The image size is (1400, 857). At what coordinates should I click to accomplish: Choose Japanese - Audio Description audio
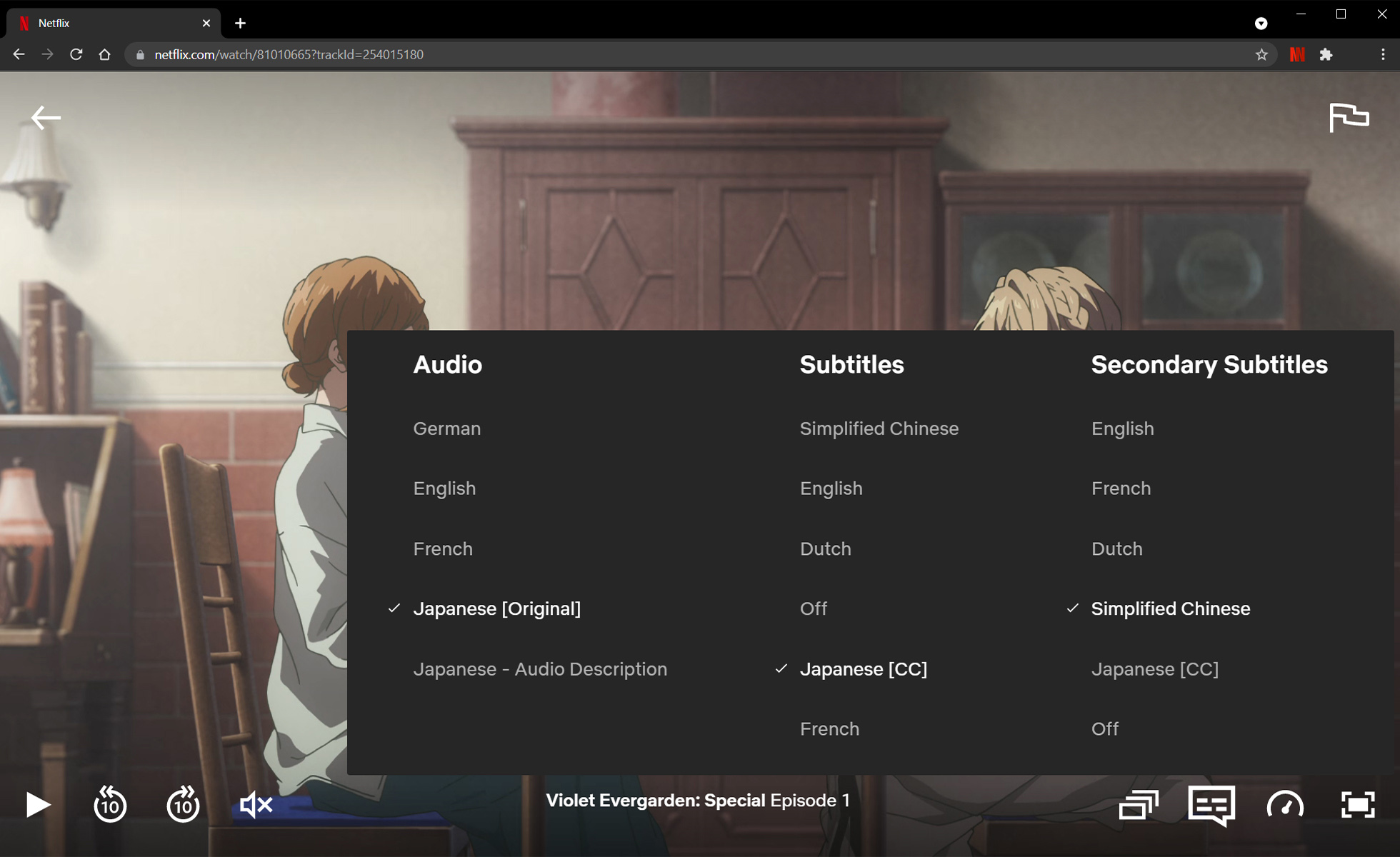click(539, 669)
